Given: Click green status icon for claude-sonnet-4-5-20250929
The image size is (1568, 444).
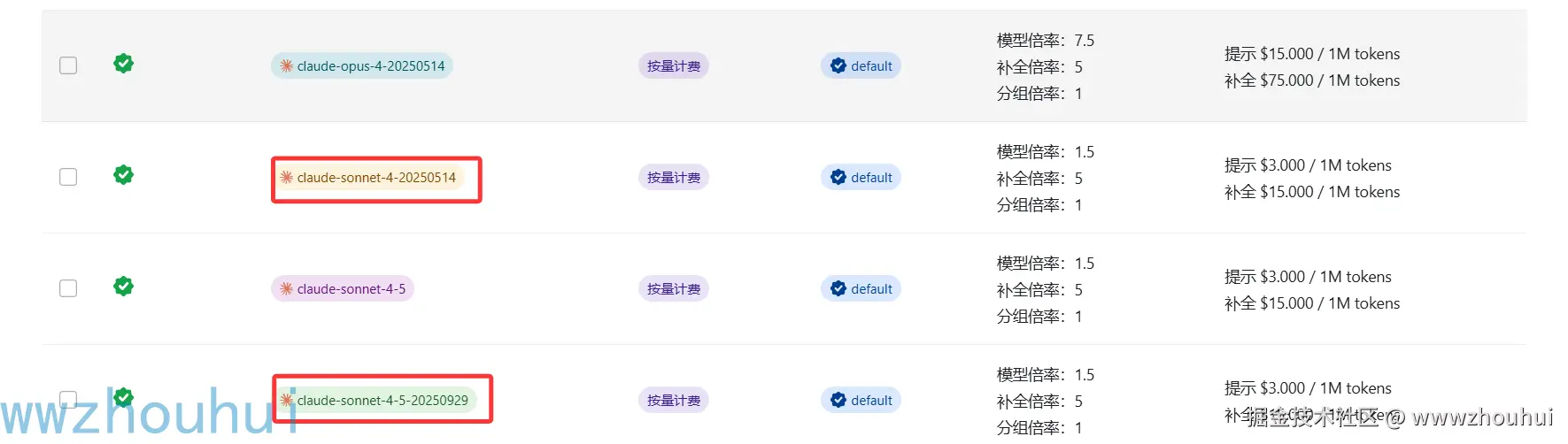Looking at the screenshot, I should point(124,397).
